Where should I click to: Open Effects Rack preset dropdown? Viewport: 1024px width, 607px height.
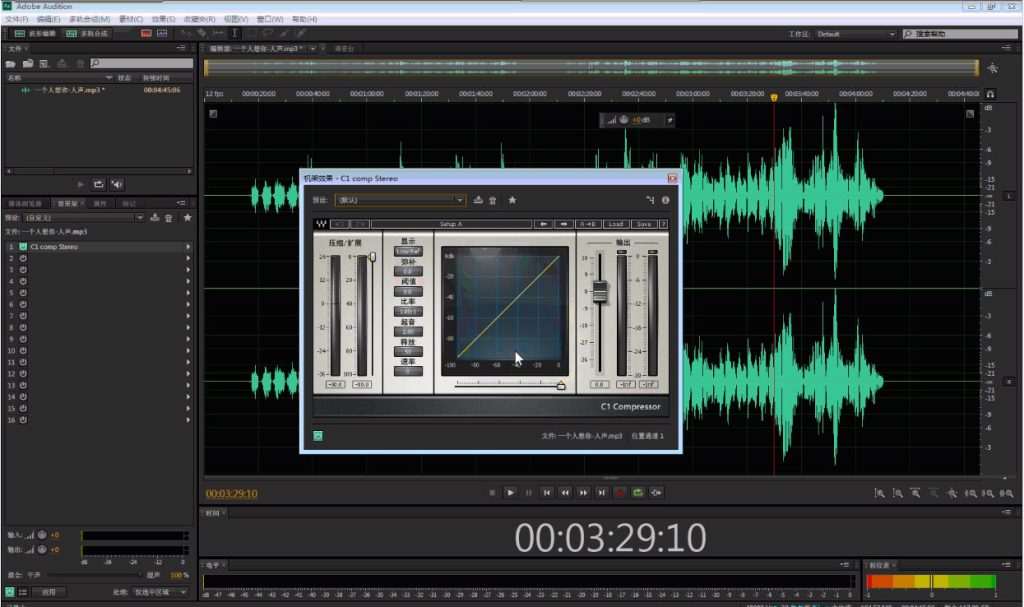pos(139,218)
